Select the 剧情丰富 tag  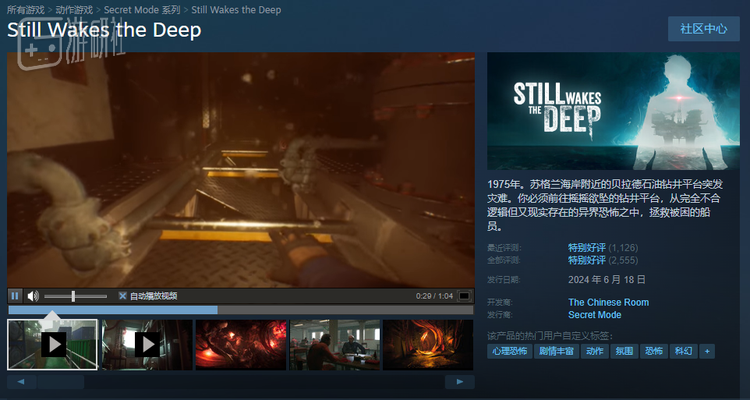coord(556,351)
